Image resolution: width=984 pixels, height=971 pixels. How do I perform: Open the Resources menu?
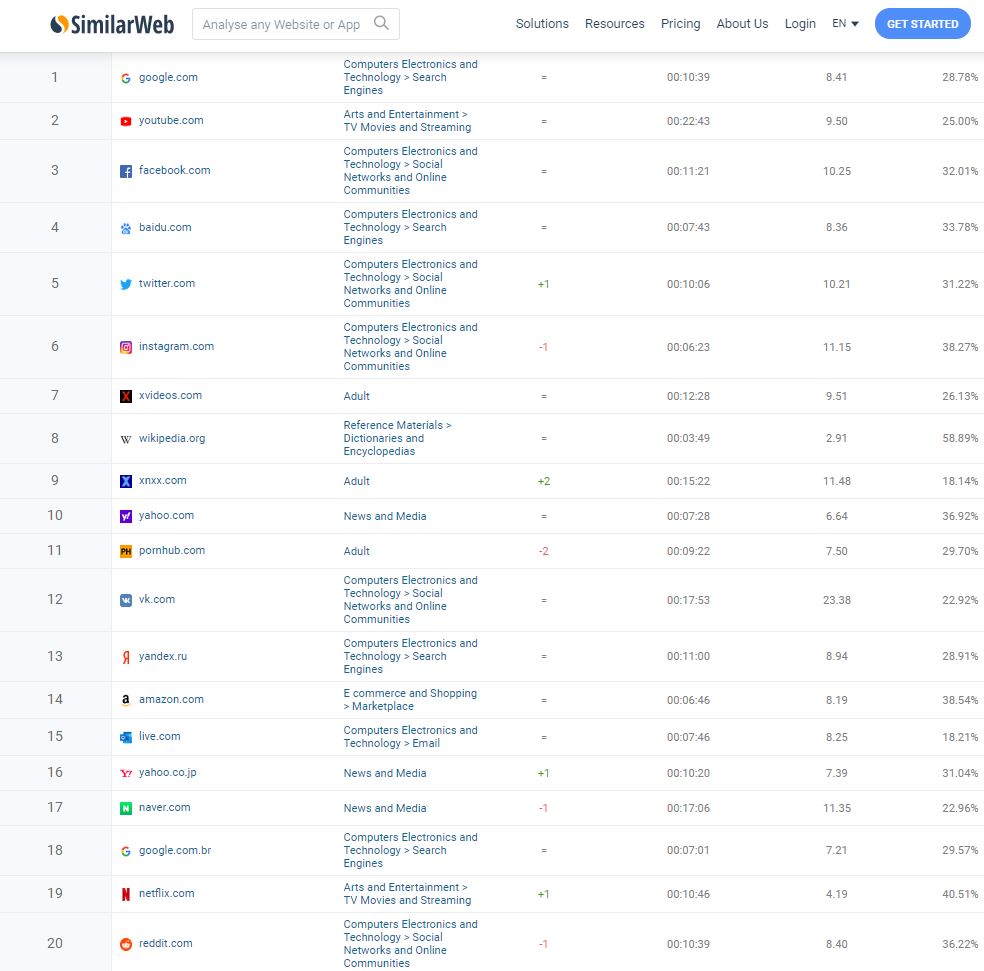pos(614,24)
